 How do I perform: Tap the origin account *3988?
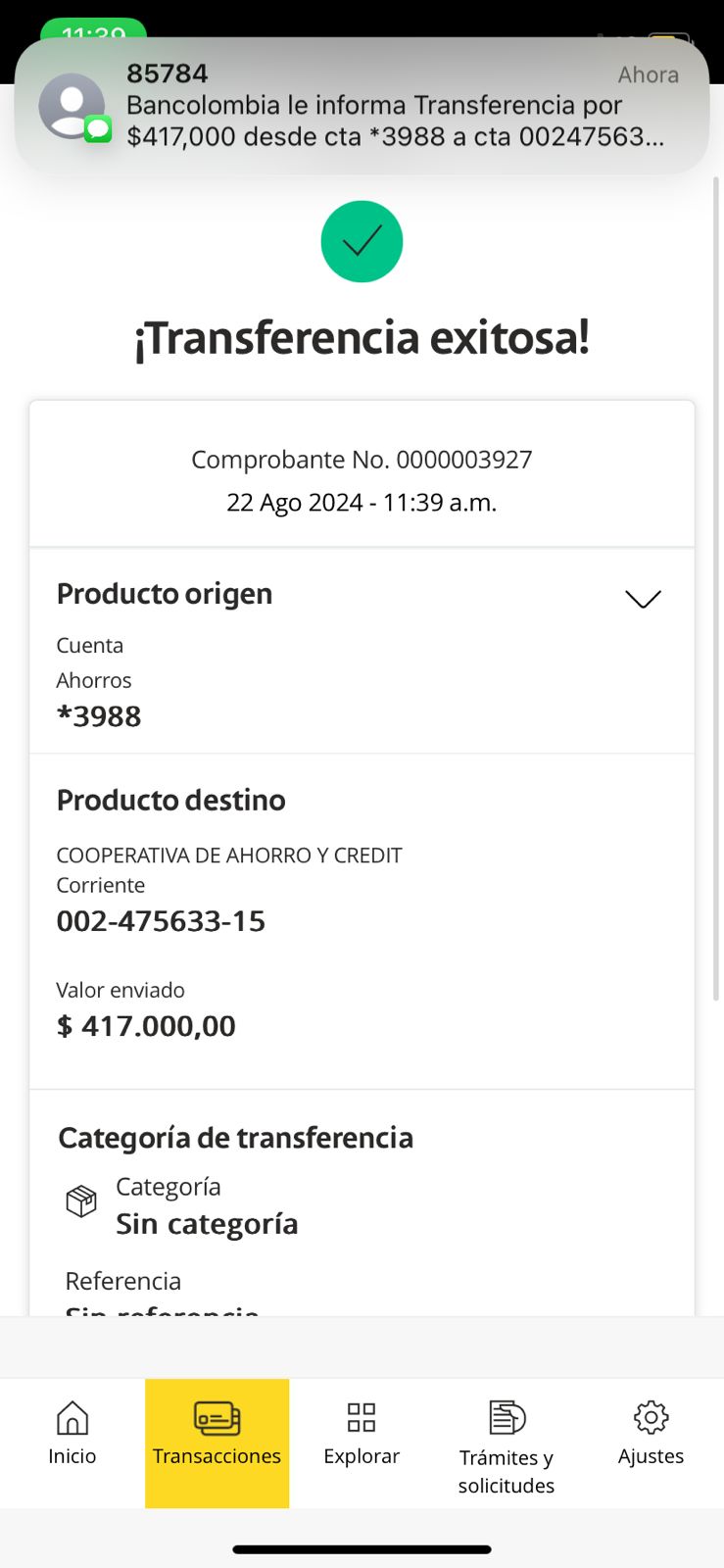pos(99,716)
